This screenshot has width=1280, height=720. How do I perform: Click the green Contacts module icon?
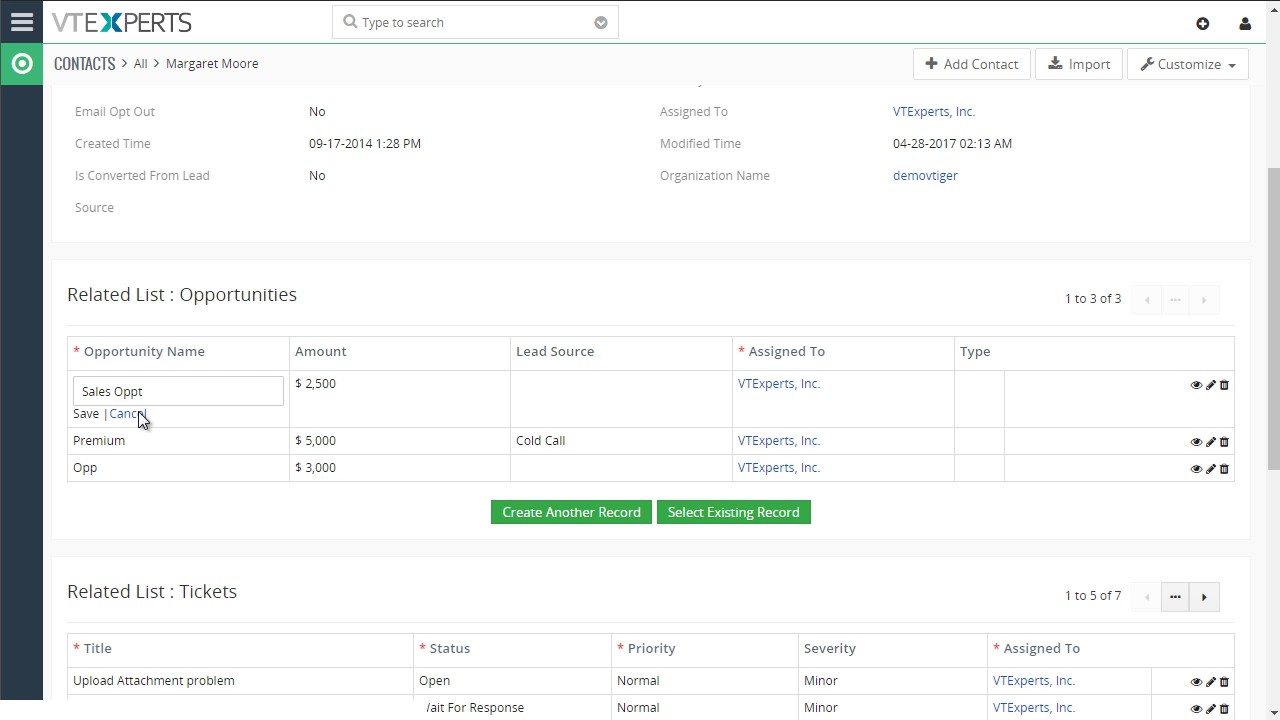pyautogui.click(x=21, y=64)
